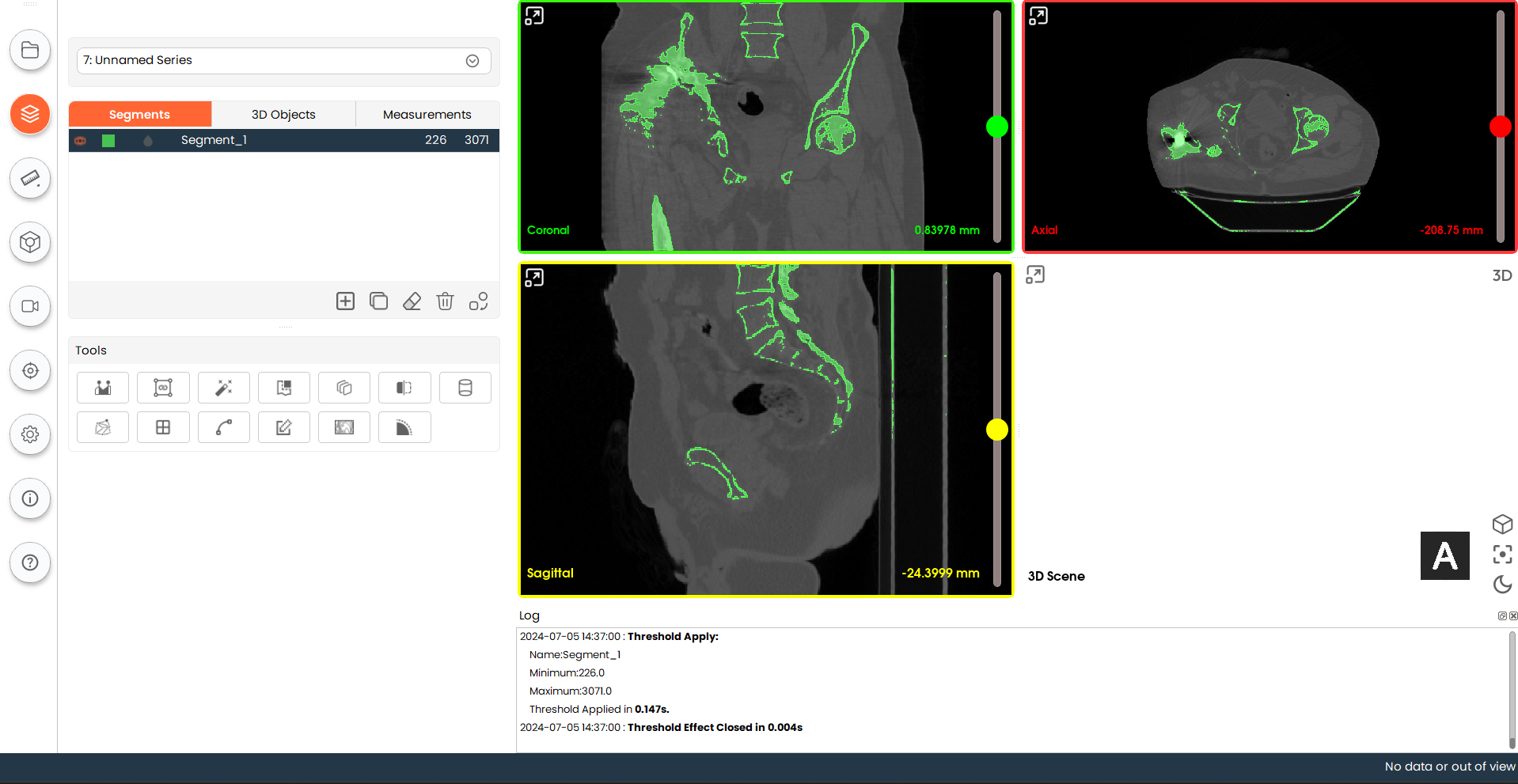
Task: Open the Measurements tab
Action: click(427, 115)
